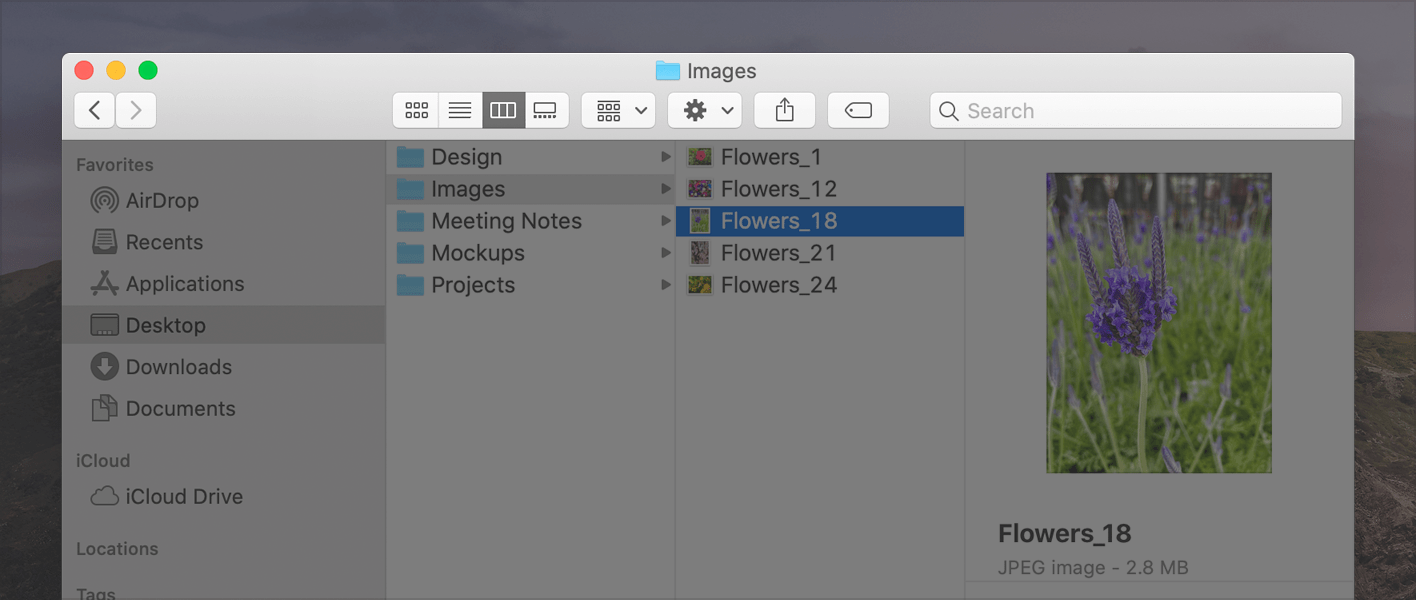Click the Favorites sidebar heading
Image resolution: width=1416 pixels, height=600 pixels.
coord(115,165)
